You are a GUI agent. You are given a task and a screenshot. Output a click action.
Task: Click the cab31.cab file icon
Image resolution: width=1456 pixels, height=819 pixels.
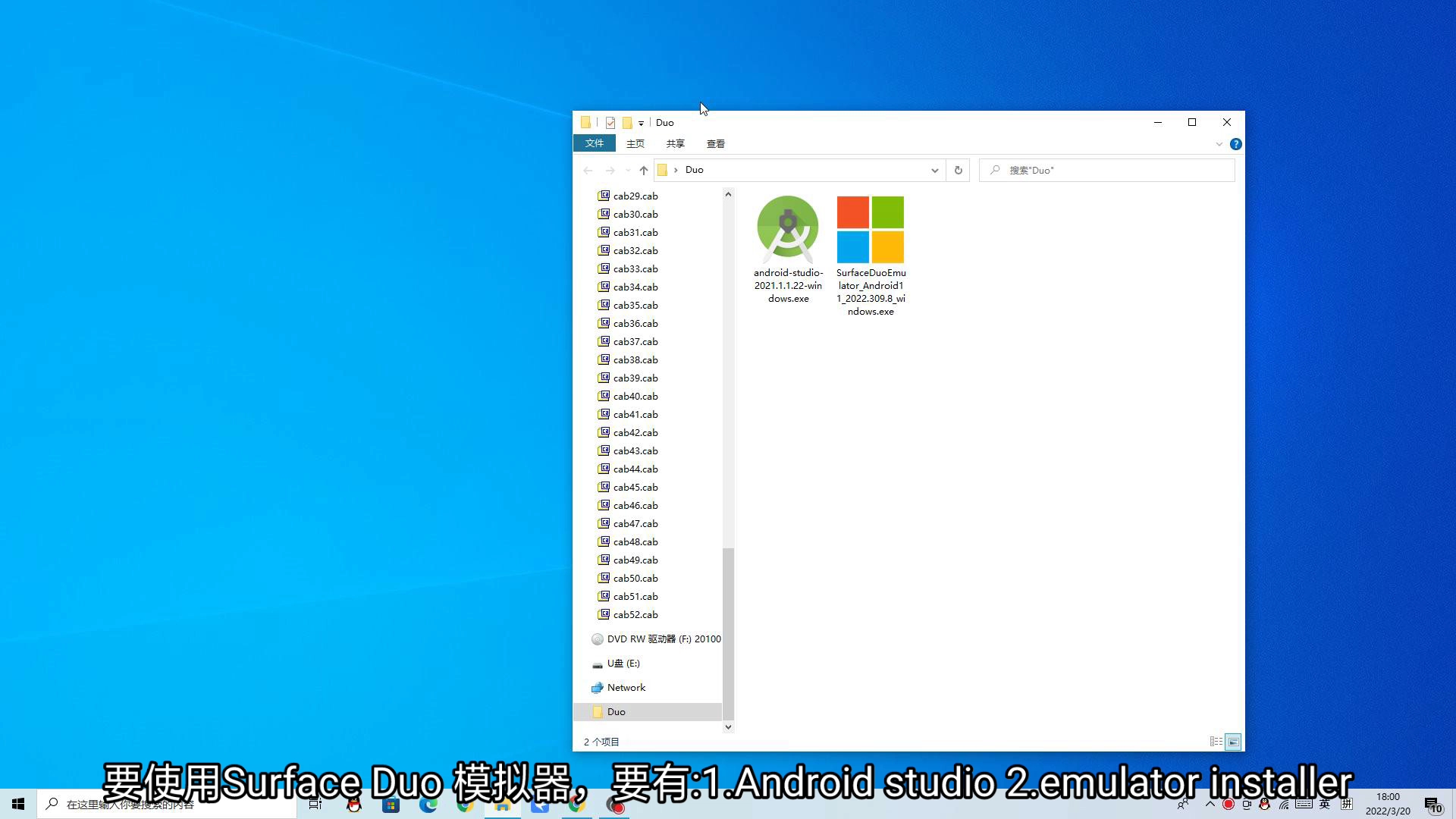click(x=604, y=232)
